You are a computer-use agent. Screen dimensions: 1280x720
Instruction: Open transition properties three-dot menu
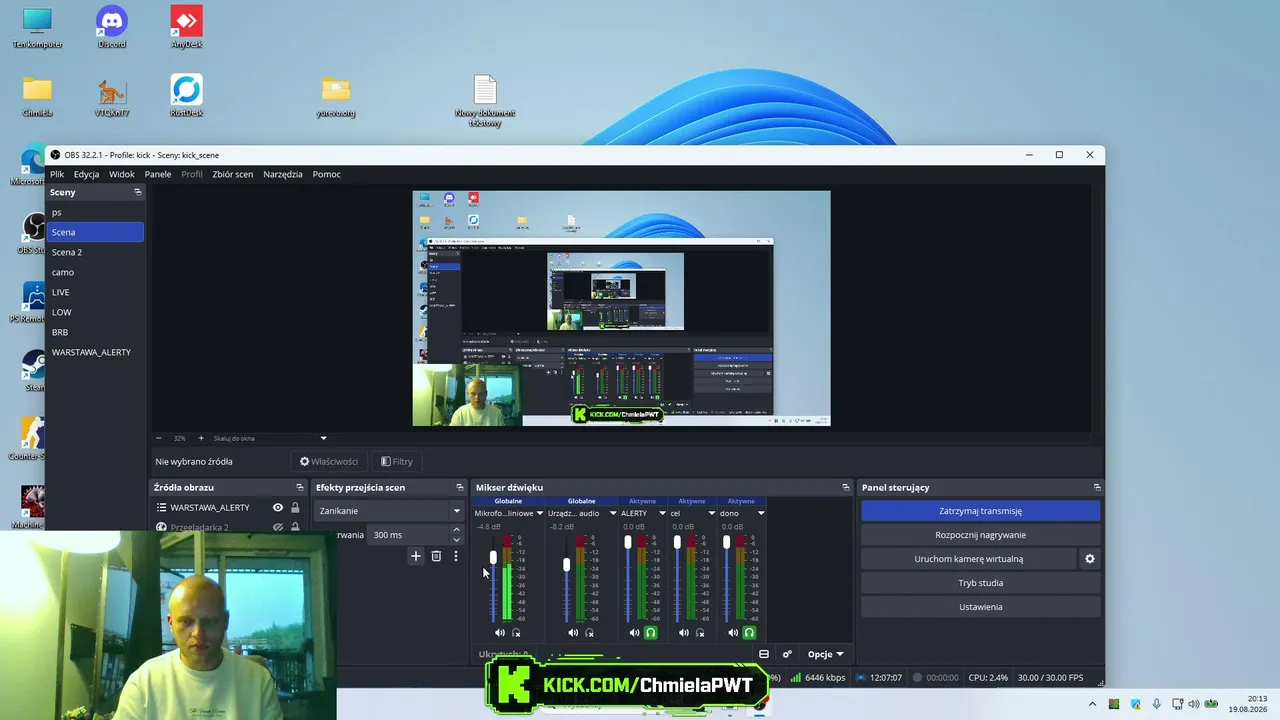[456, 556]
